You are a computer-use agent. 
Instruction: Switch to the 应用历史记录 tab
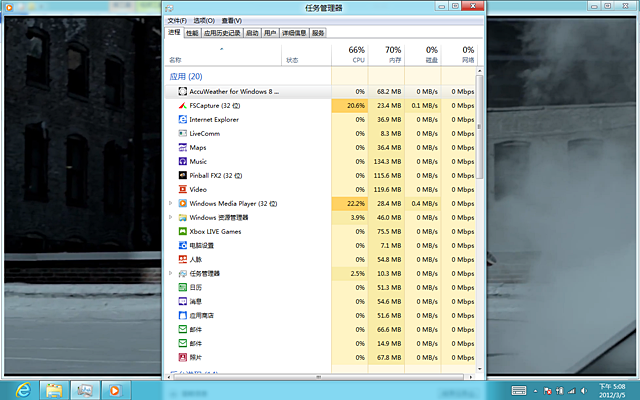pos(222,33)
